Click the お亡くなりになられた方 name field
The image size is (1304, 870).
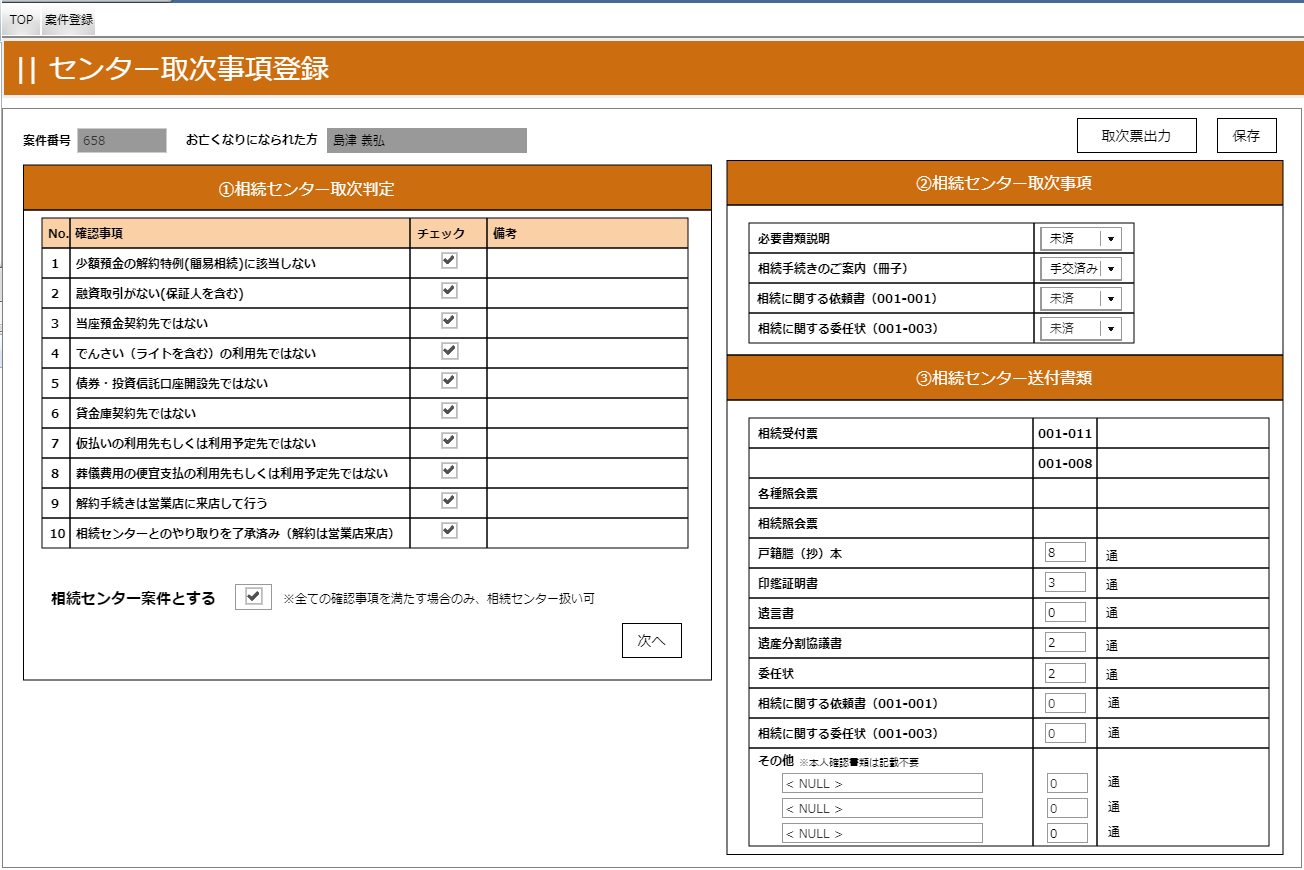pyautogui.click(x=426, y=141)
